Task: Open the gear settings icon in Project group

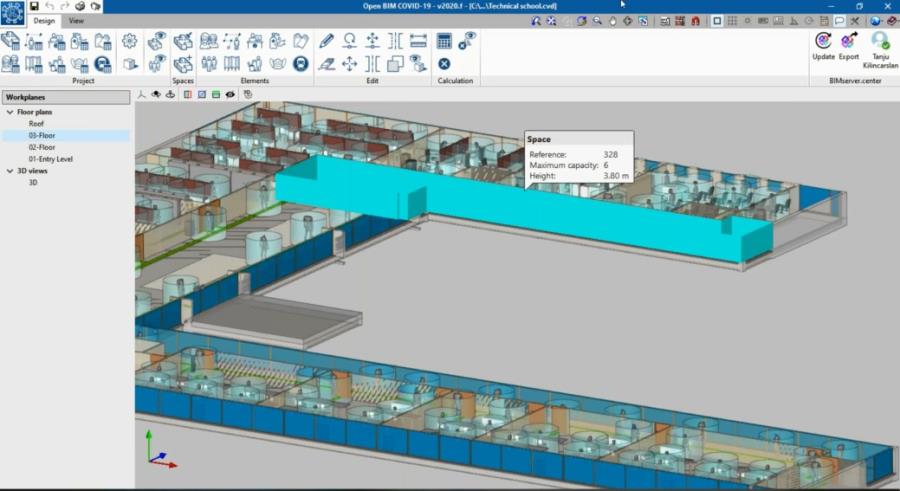Action: coord(130,41)
